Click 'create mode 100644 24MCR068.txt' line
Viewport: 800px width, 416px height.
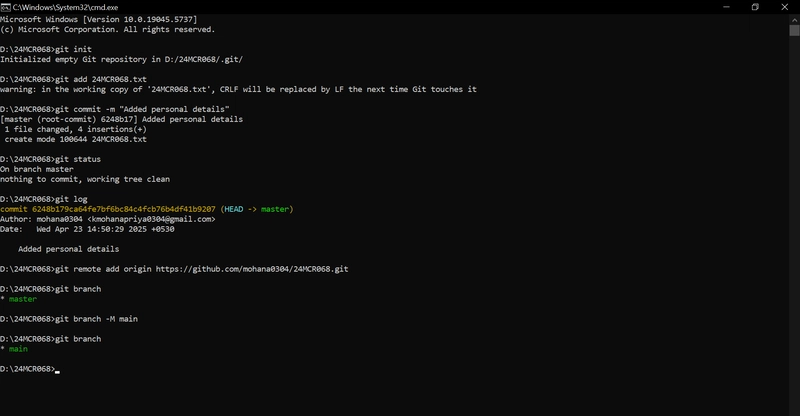(76, 139)
